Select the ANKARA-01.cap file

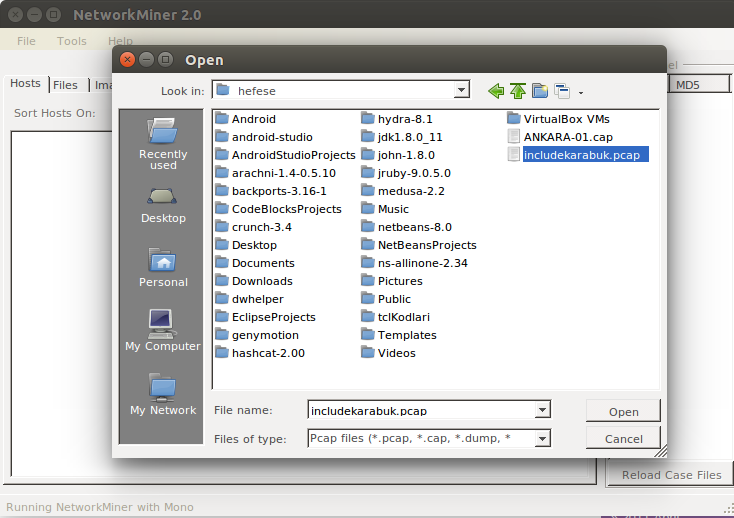click(560, 137)
